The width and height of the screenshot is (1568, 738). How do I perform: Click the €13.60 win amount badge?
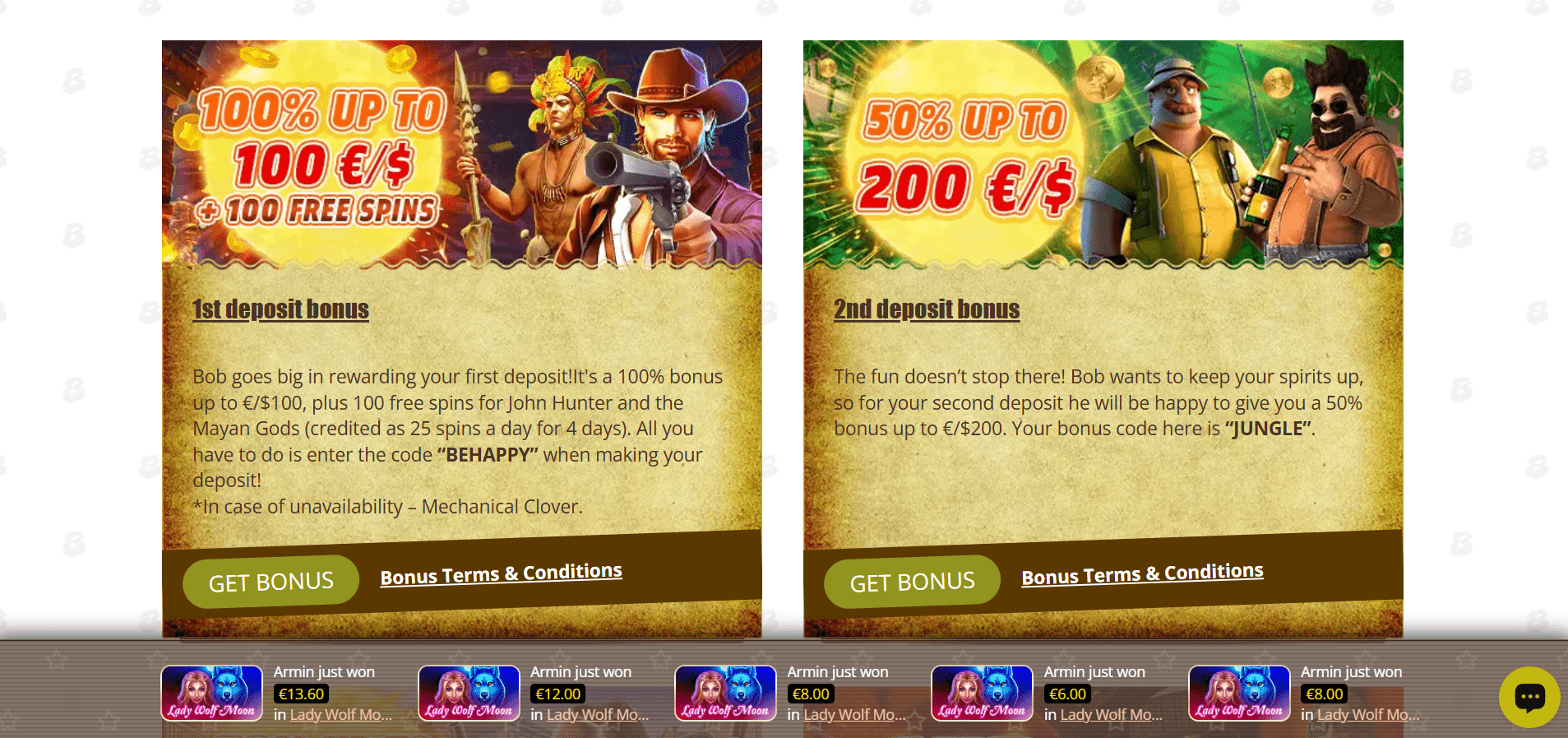(x=301, y=694)
